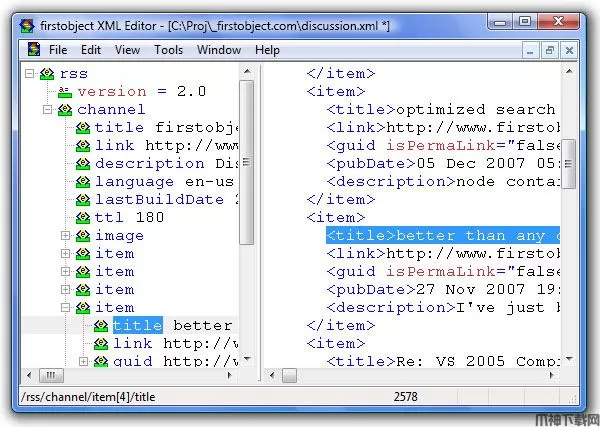Click the rss element icon
The width and height of the screenshot is (600, 427).
point(47,73)
